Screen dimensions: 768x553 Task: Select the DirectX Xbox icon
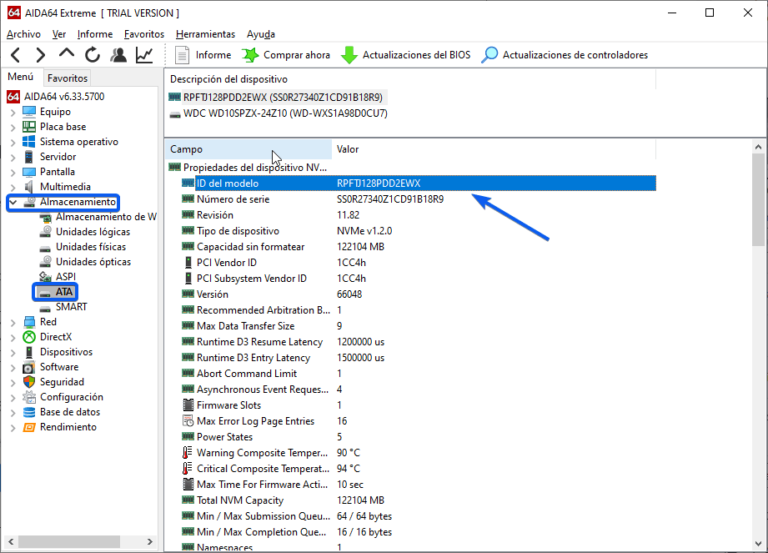pyautogui.click(x=29, y=337)
